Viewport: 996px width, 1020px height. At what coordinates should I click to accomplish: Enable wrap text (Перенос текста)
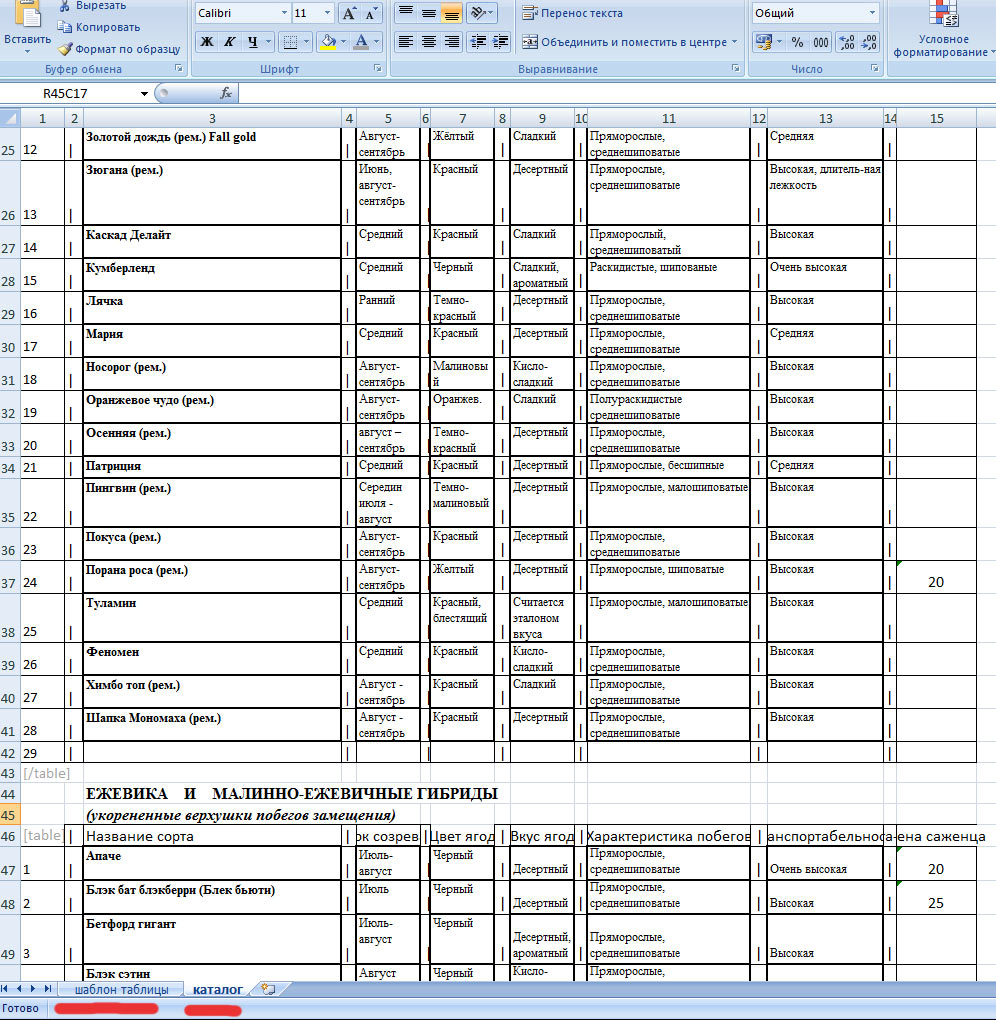point(572,13)
